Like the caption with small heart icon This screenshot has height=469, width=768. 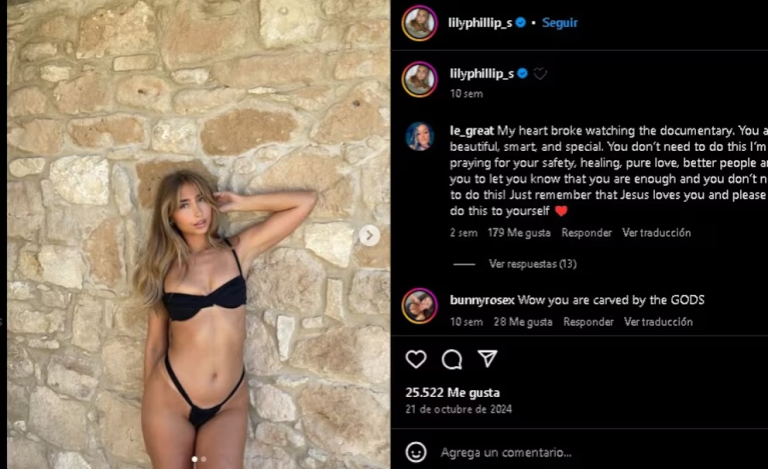coord(540,74)
